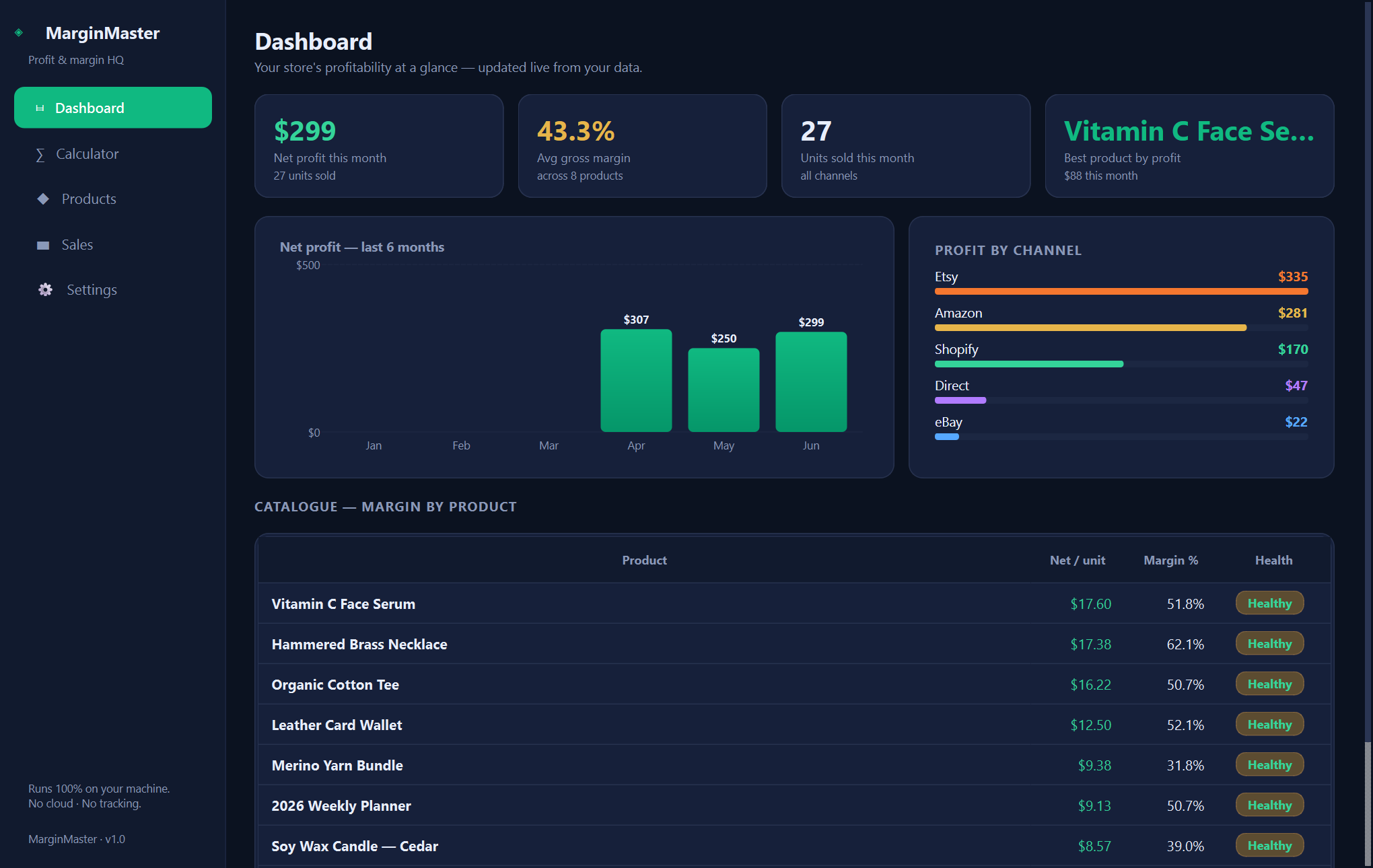This screenshot has width=1373, height=868.
Task: Click the 39.0% margin value
Action: (x=1185, y=846)
